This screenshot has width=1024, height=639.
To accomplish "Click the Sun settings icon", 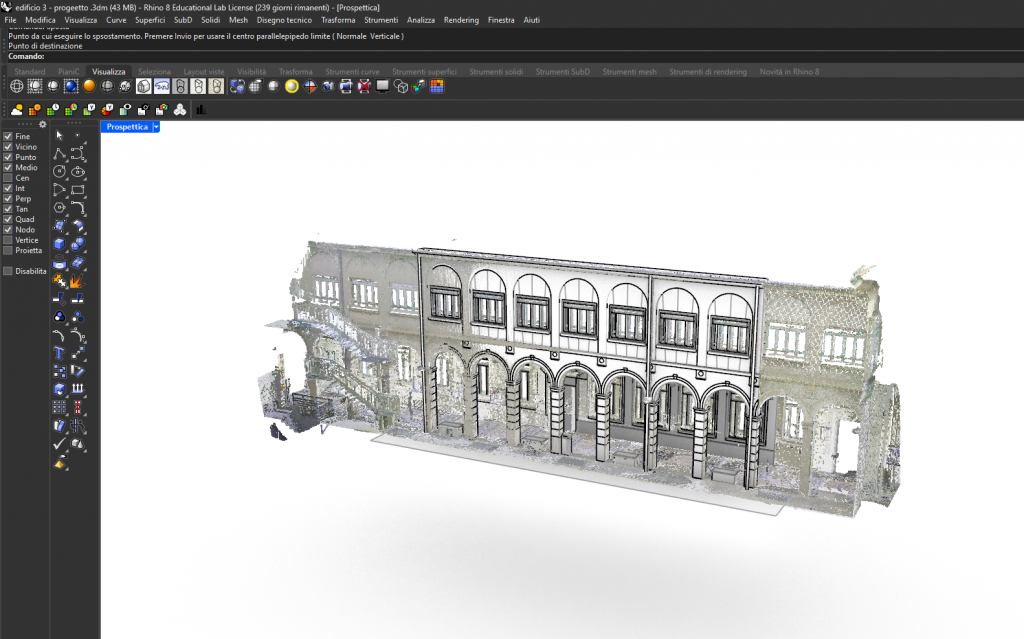I will pos(17,110).
